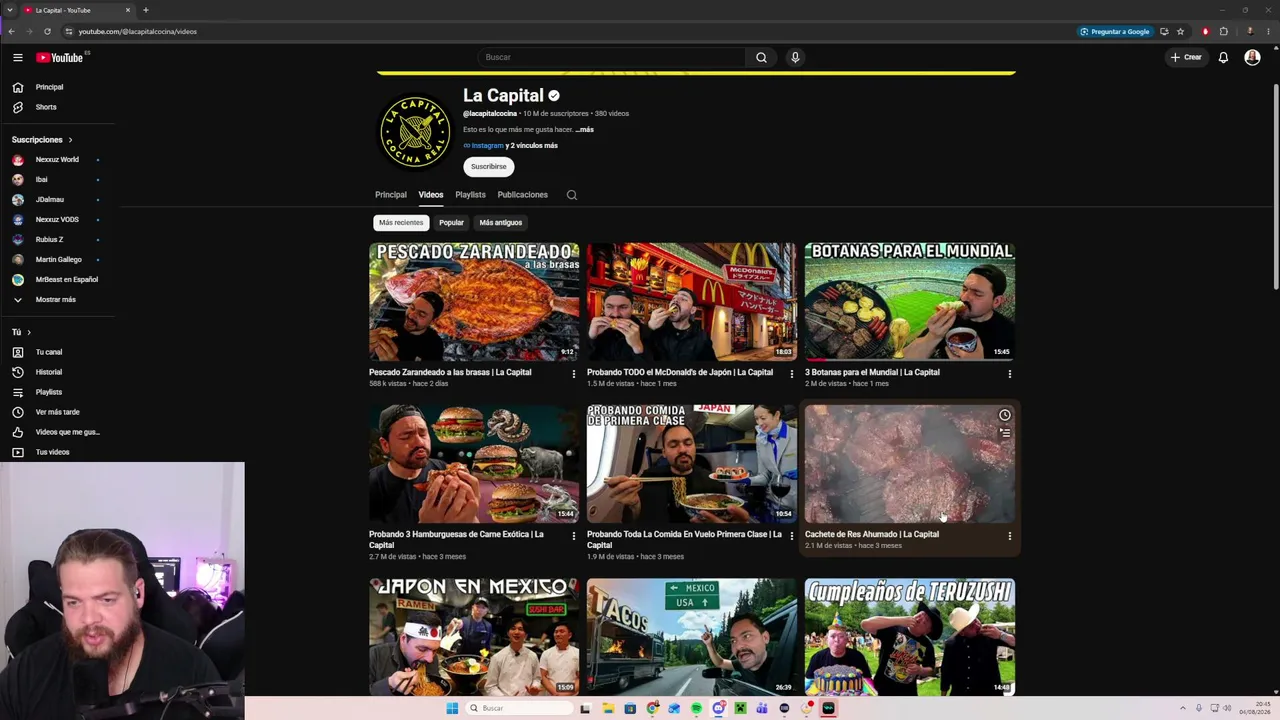Click the Suscribirse button

tap(489, 167)
